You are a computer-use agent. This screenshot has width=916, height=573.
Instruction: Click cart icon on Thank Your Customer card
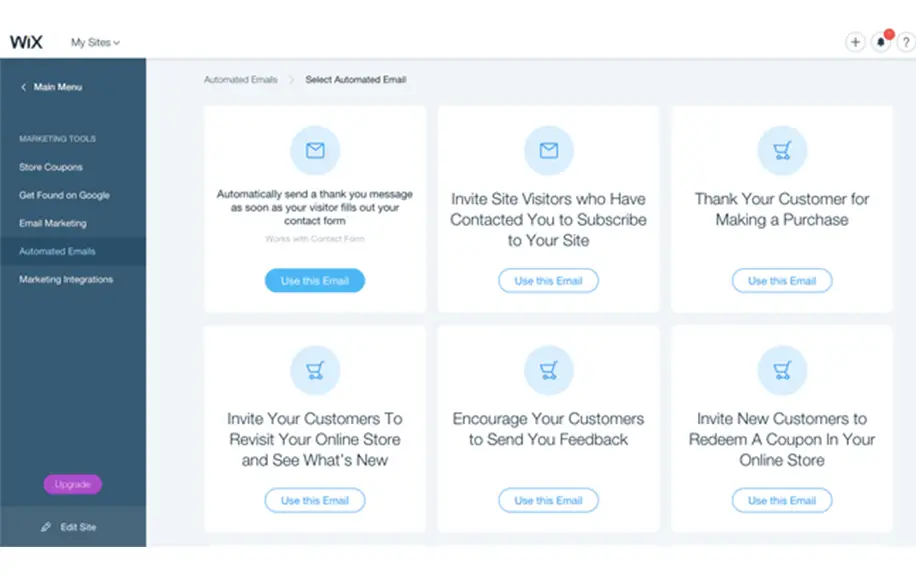(x=782, y=150)
